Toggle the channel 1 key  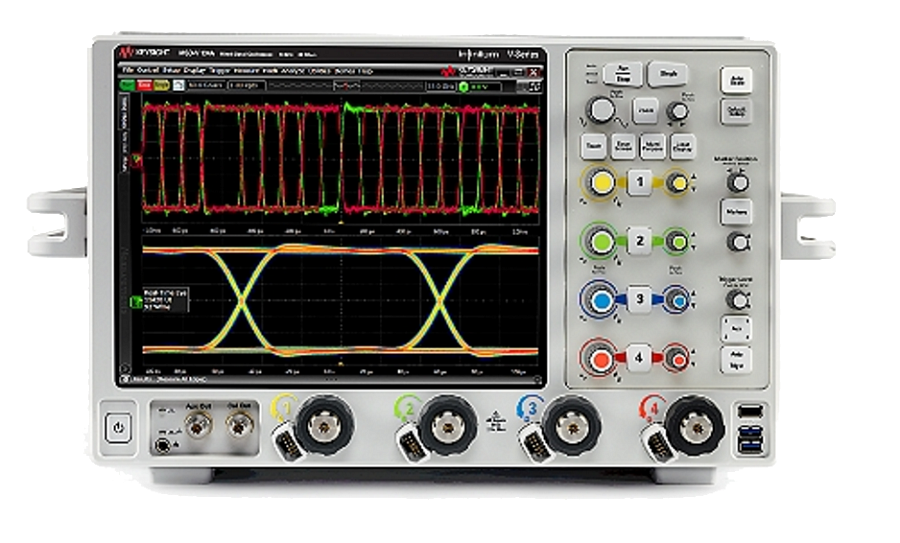[x=640, y=183]
